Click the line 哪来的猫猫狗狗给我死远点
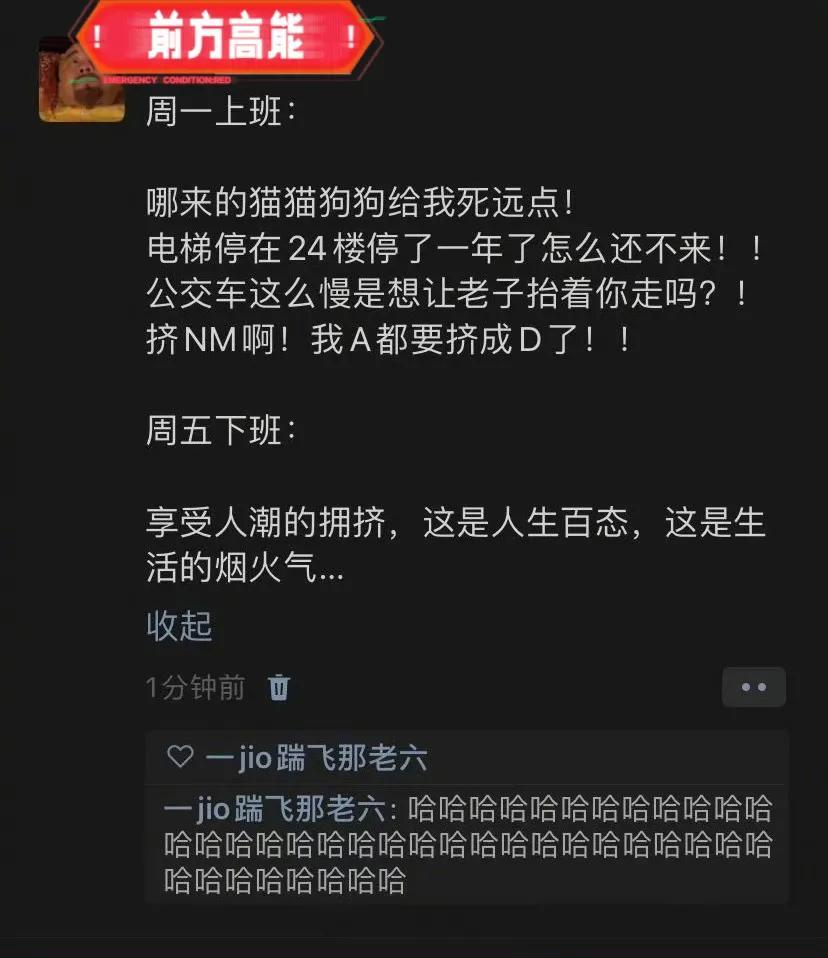This screenshot has height=958, width=828. [360, 203]
